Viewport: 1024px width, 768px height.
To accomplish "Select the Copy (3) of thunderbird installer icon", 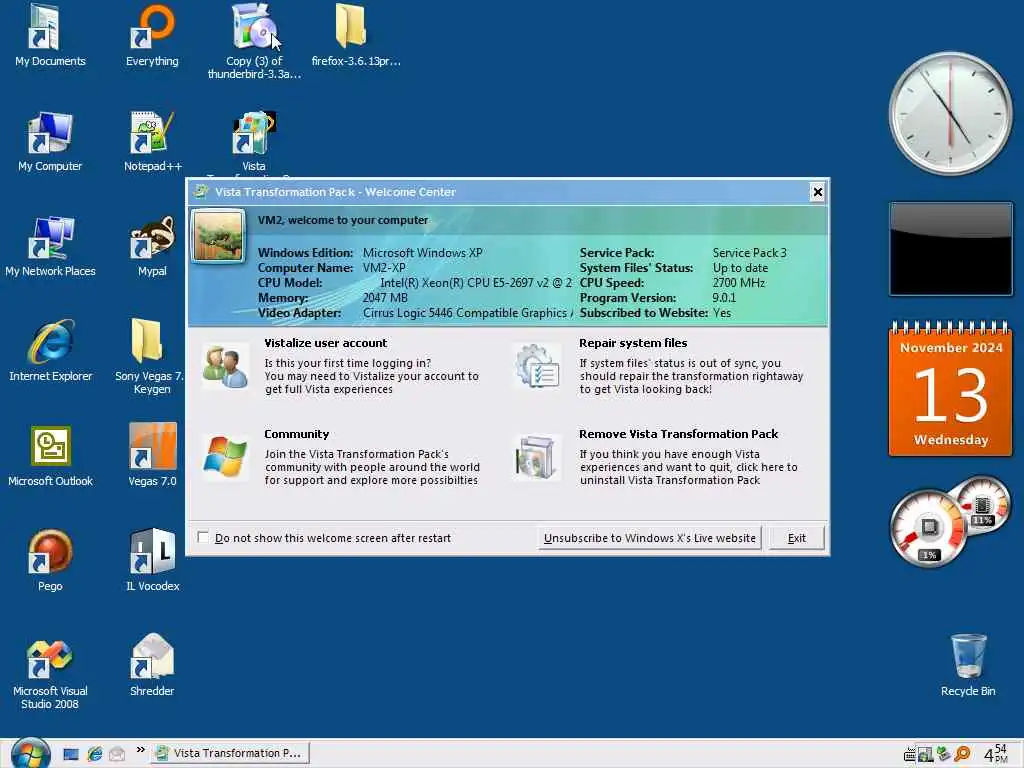I will click(x=254, y=40).
